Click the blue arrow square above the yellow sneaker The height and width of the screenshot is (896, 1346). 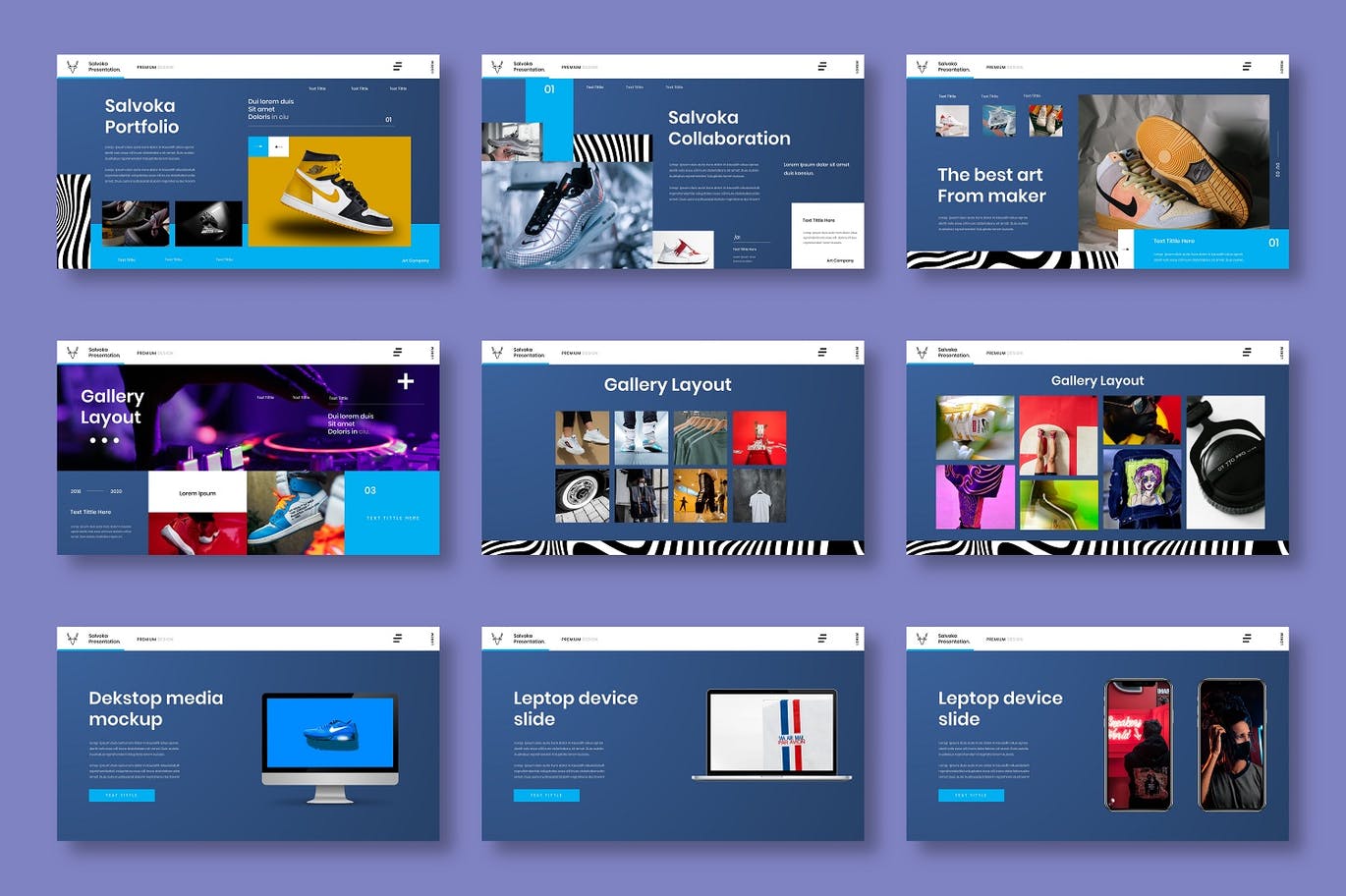click(x=258, y=146)
